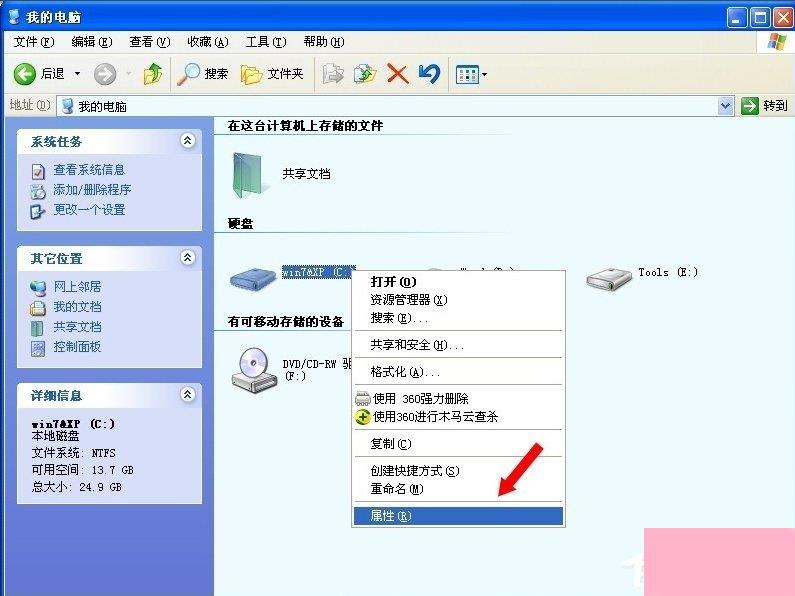Click the Copy To toolbar icon

pos(365,74)
